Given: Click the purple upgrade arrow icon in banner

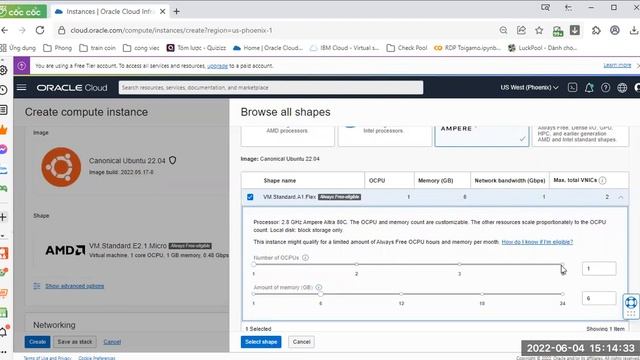Looking at the screenshot, I should [x=22, y=66].
